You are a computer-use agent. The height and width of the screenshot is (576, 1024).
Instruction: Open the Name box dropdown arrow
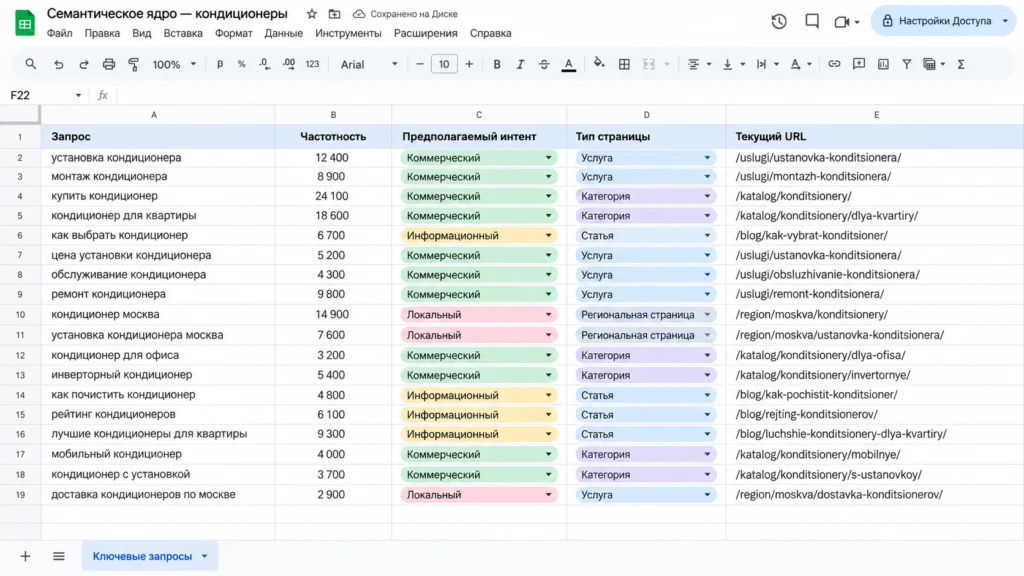tap(78, 95)
